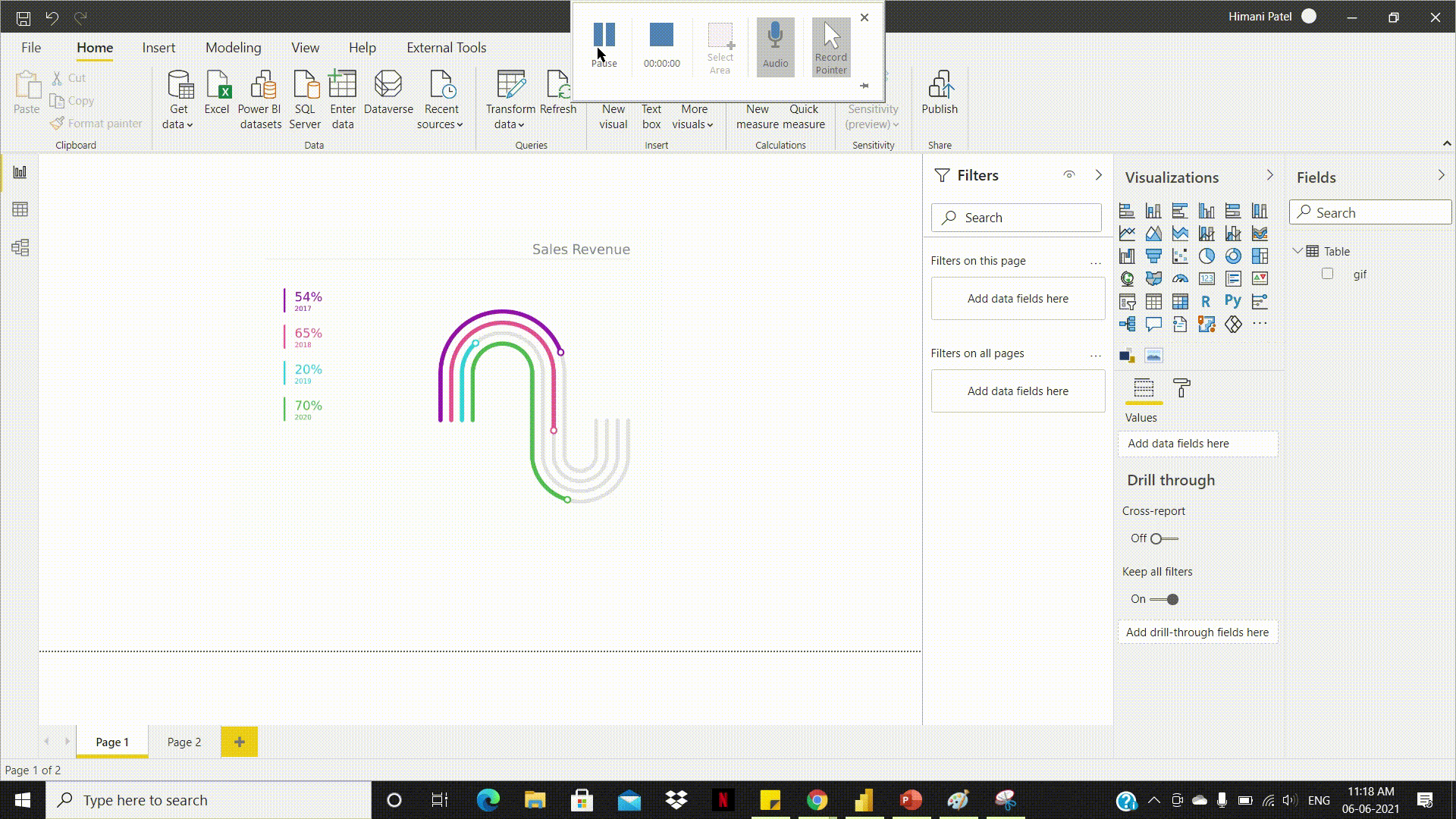Open the Format paint roller tab
This screenshot has height=819, width=1456.
[x=1181, y=388]
